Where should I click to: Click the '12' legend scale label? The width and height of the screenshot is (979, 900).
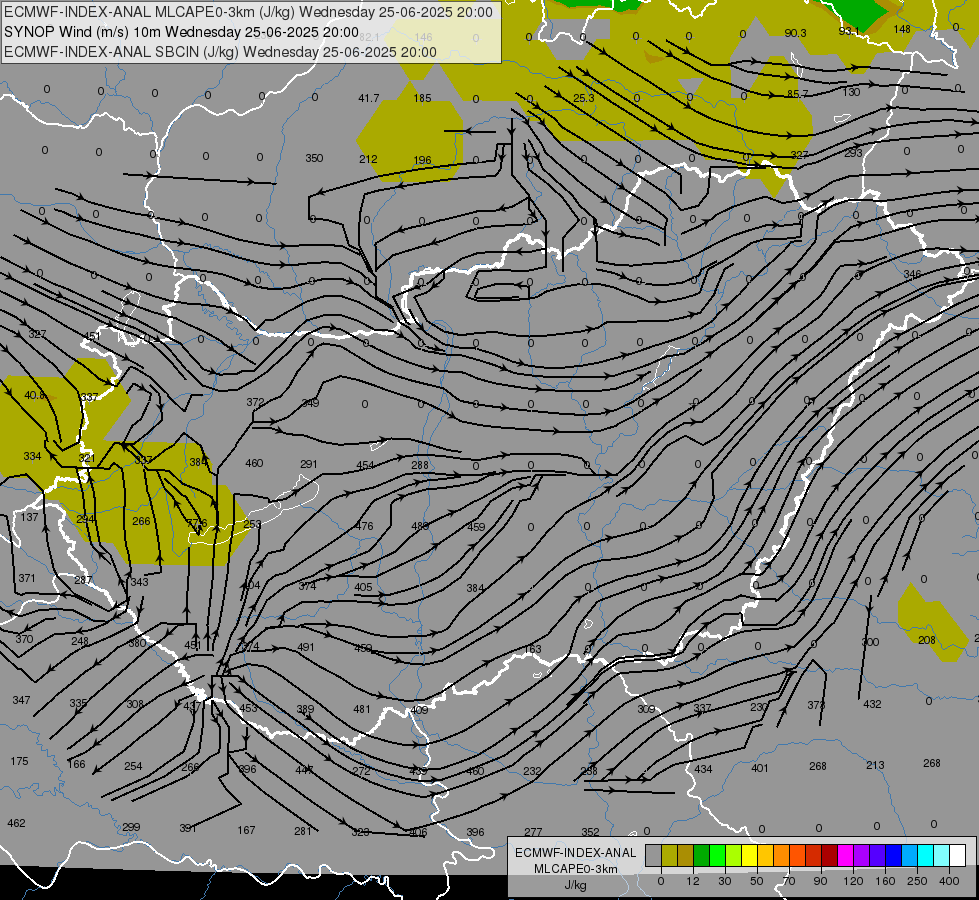pyautogui.click(x=692, y=881)
